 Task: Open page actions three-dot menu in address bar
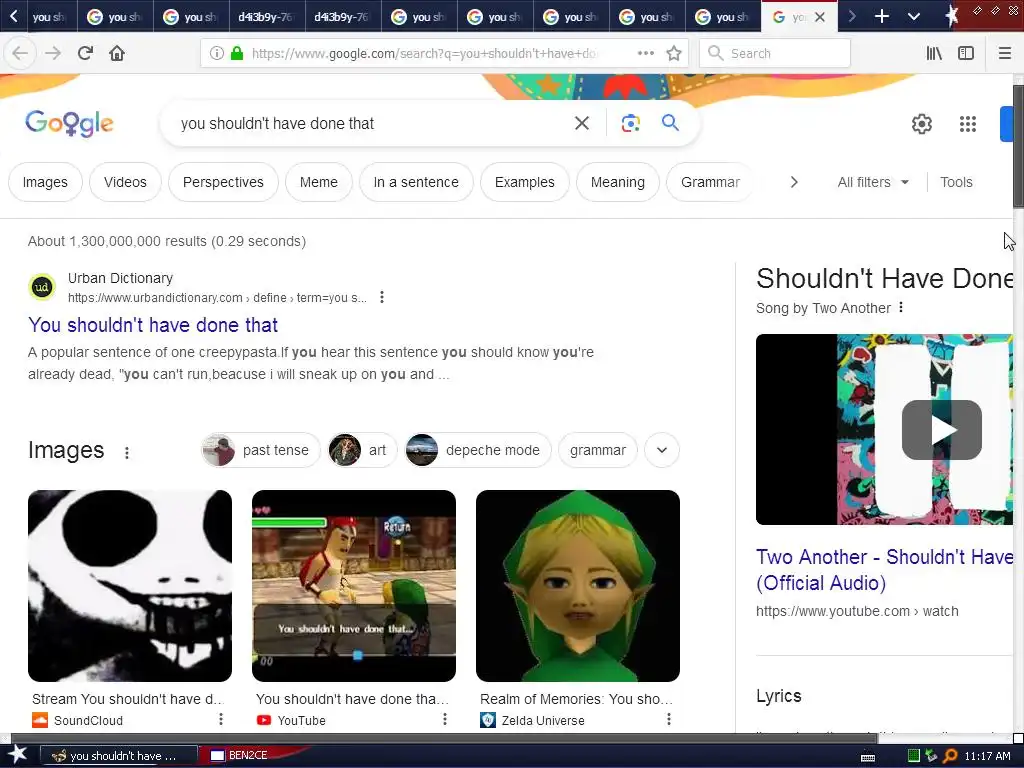645,53
